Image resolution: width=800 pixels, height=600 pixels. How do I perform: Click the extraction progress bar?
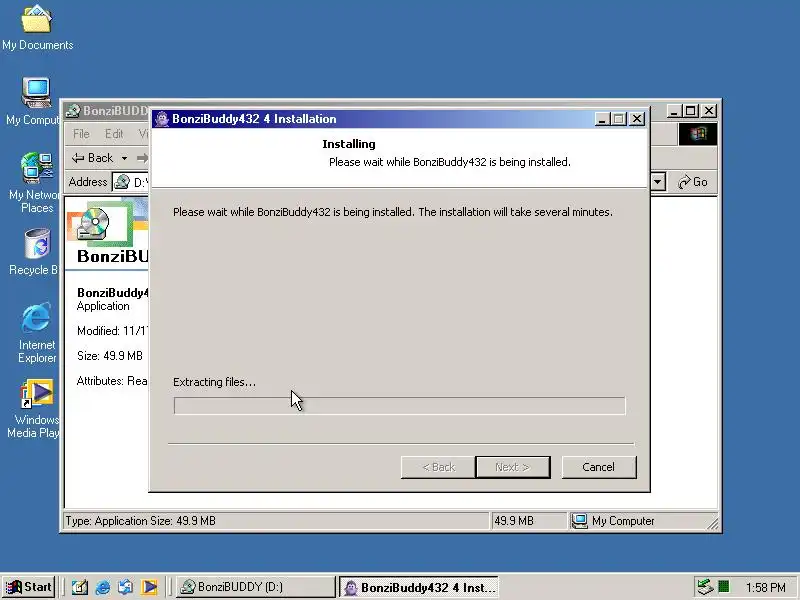click(399, 406)
